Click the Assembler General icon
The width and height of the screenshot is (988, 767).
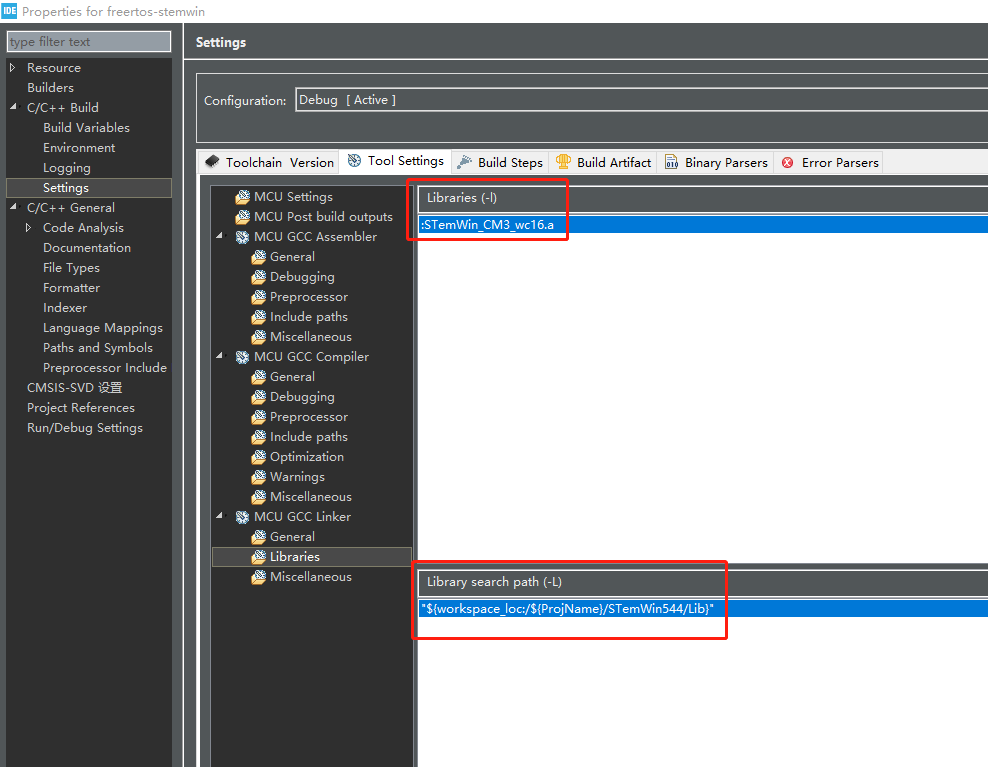[258, 257]
